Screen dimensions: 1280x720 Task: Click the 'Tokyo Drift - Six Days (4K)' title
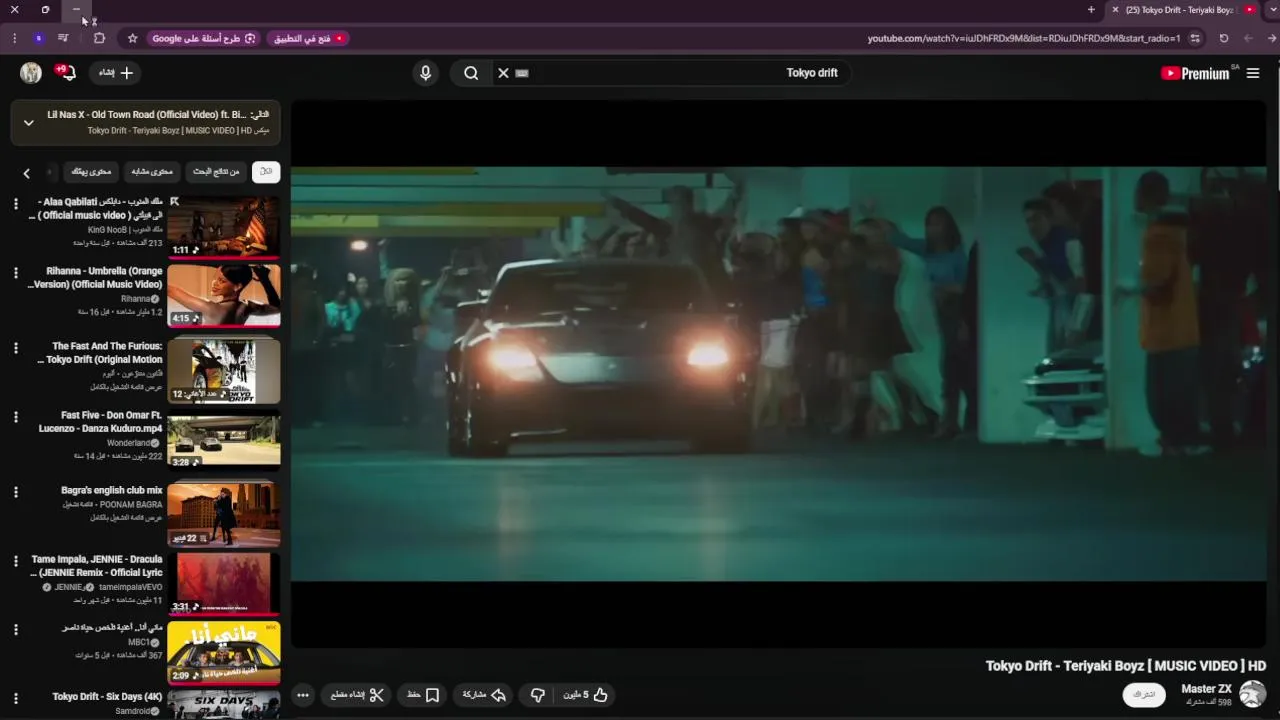(108, 697)
